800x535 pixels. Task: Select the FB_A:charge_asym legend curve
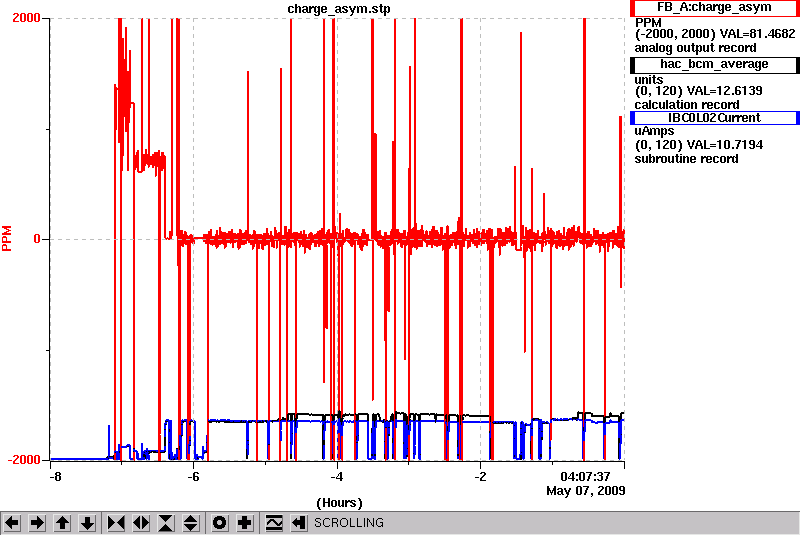714,8
